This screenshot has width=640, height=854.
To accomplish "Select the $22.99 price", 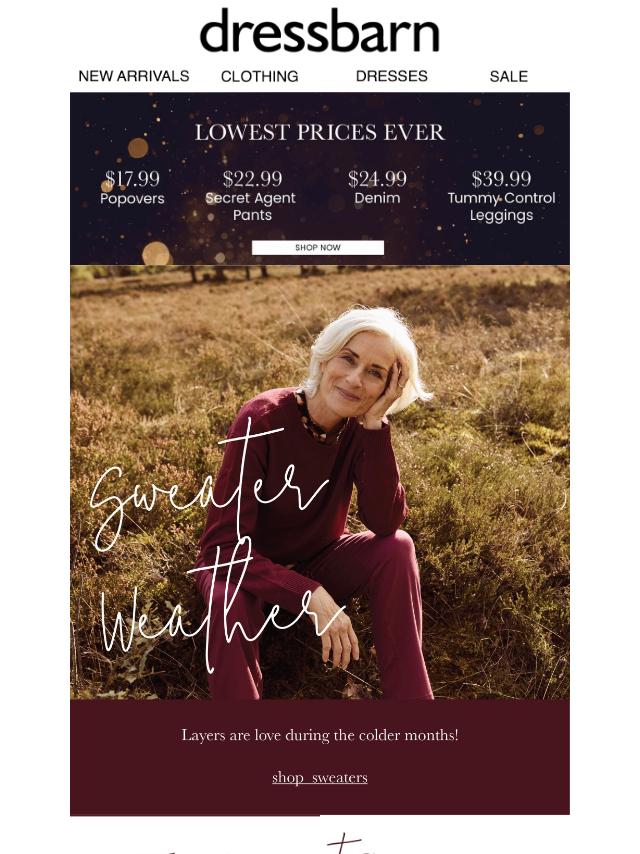I will 252,179.
